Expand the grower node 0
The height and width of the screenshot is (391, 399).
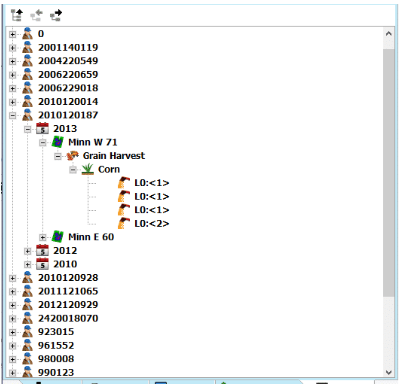12,34
